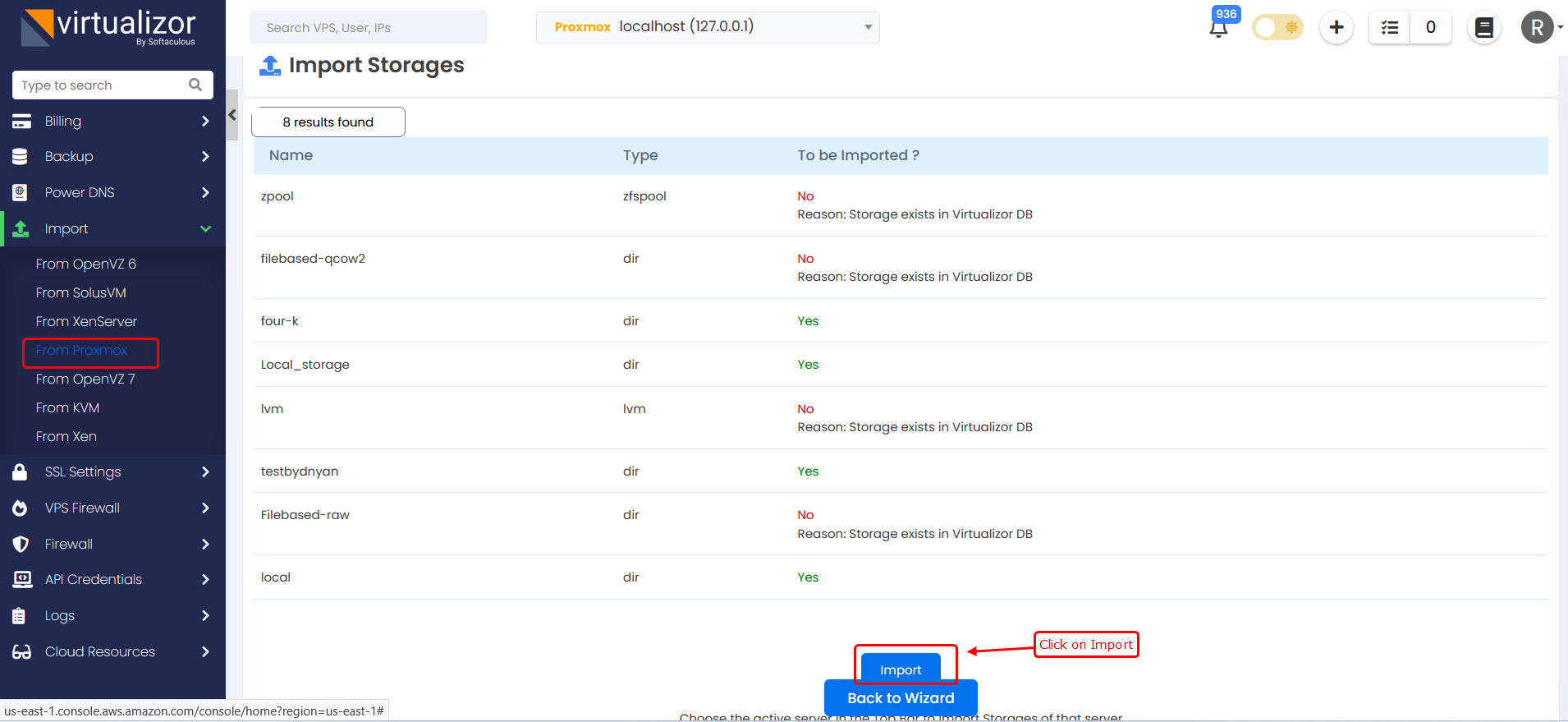The image size is (1568, 722).
Task: Expand the Power DNS menu chevron
Action: 205,192
